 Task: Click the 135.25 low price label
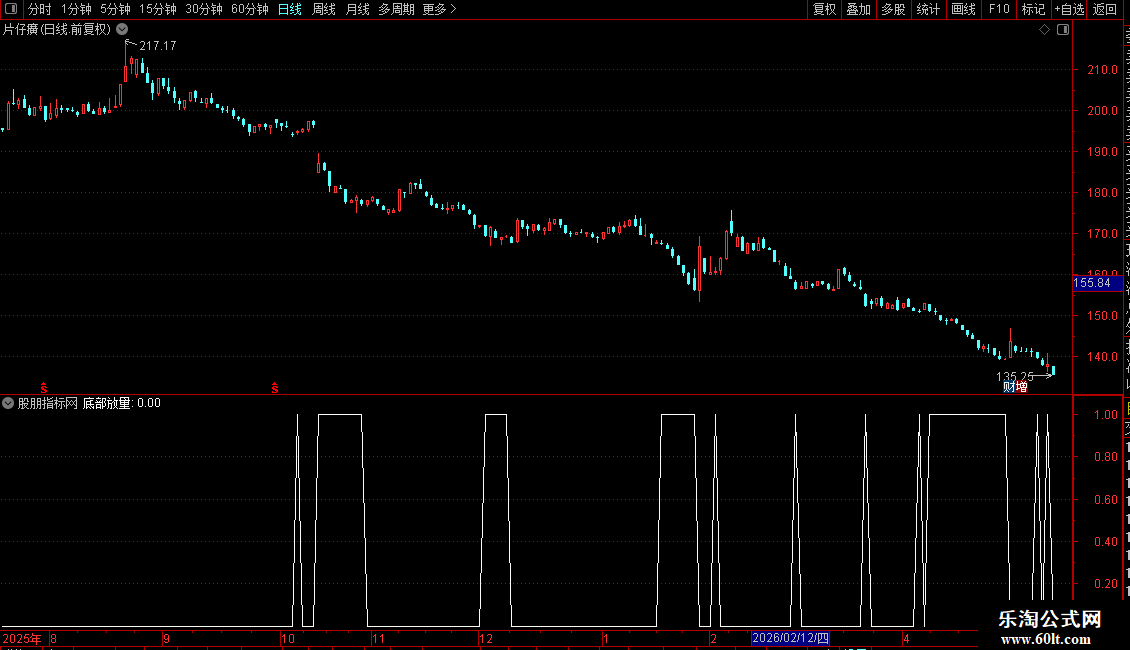pyautogui.click(x=1015, y=377)
